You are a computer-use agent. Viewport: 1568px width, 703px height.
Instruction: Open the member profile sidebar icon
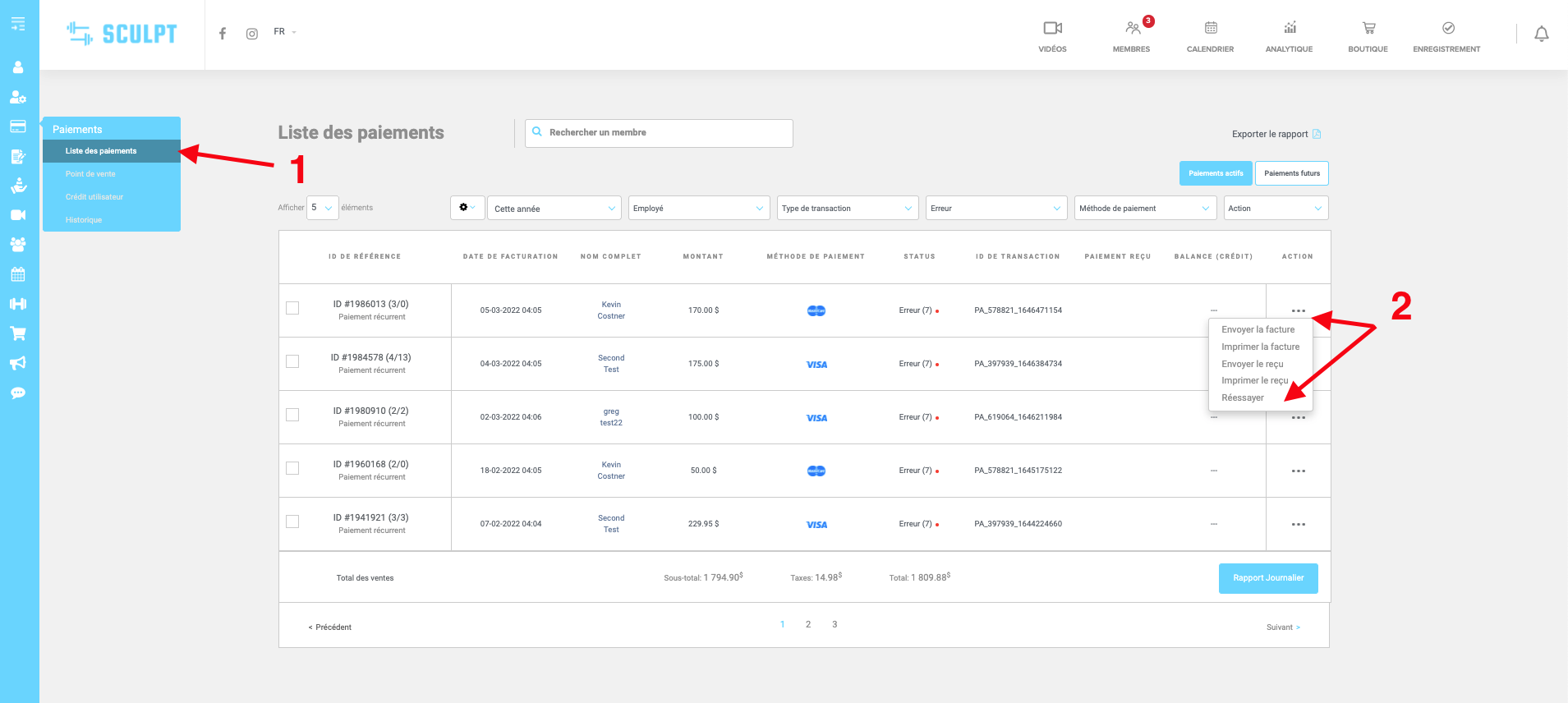[x=18, y=67]
